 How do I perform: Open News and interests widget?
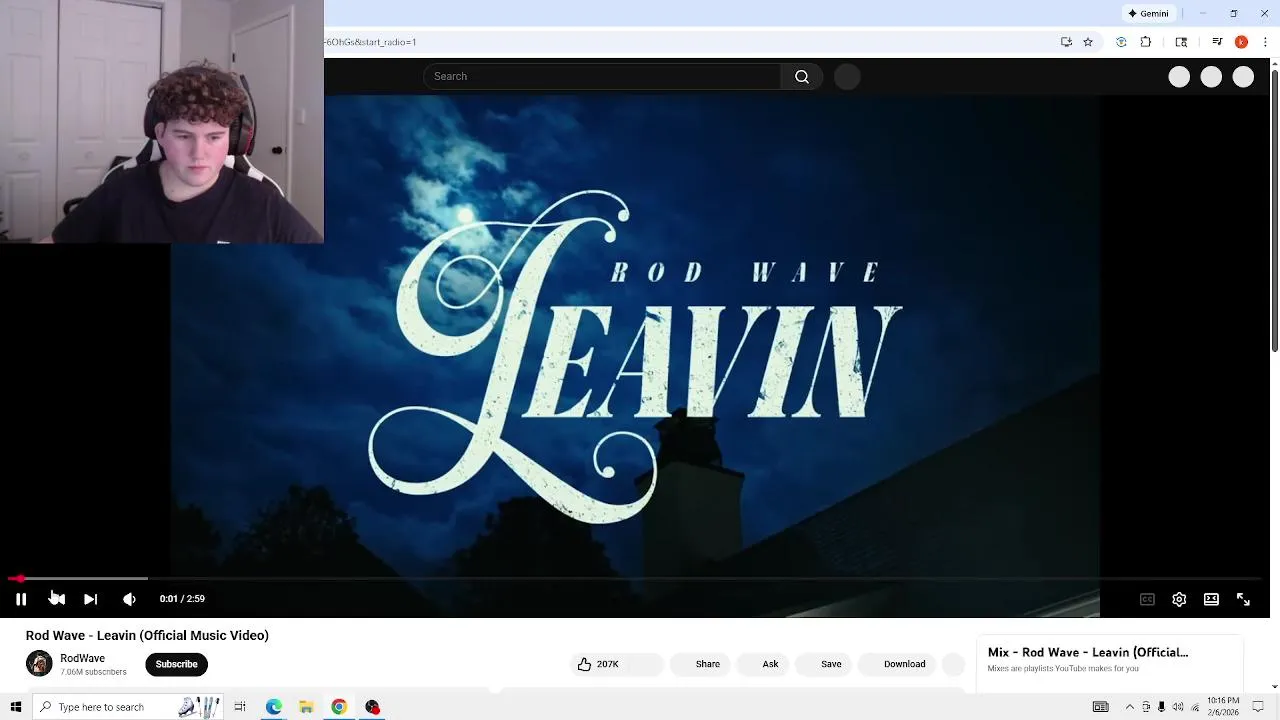coord(1100,707)
